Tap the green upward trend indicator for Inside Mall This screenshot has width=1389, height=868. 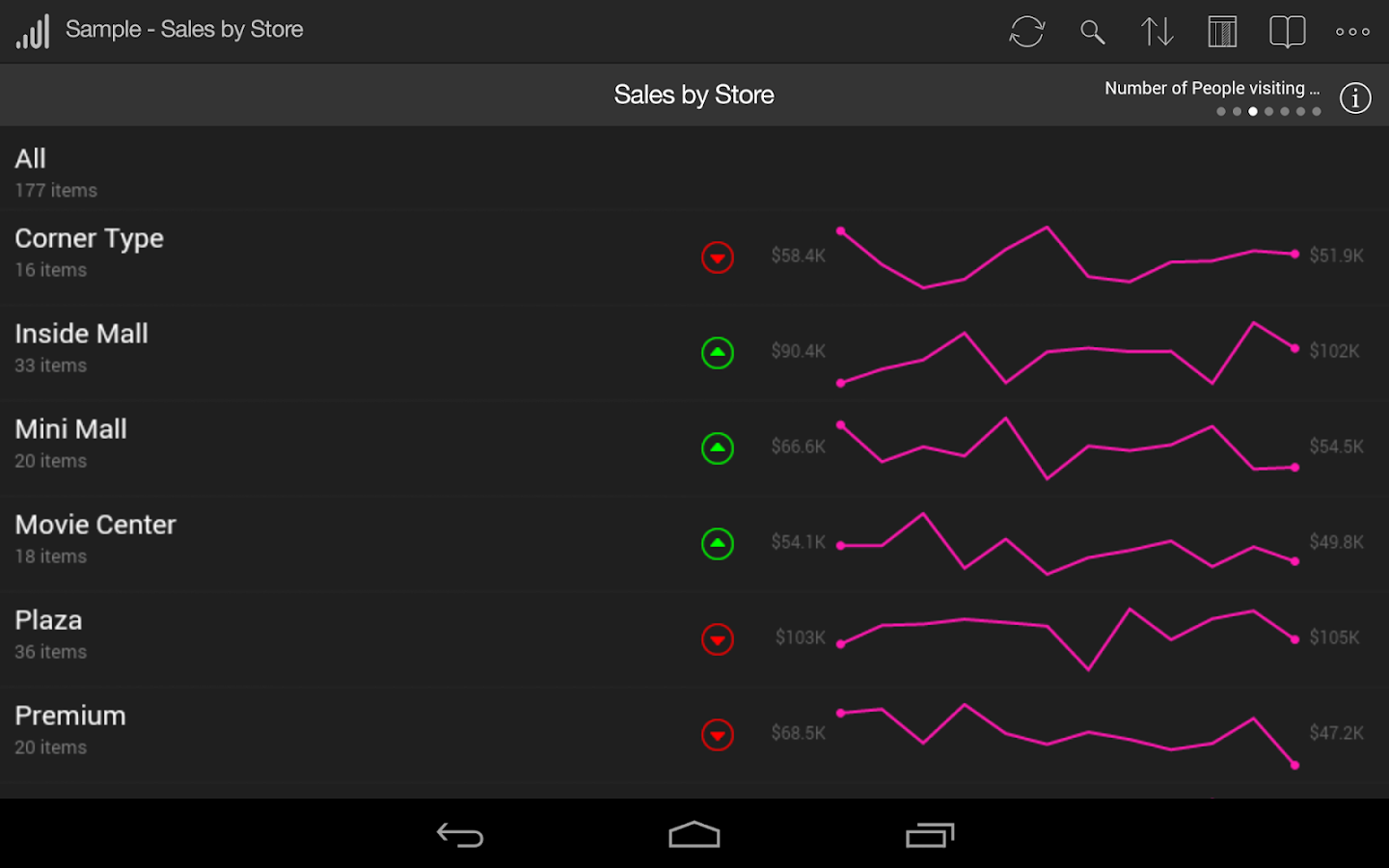[718, 353]
